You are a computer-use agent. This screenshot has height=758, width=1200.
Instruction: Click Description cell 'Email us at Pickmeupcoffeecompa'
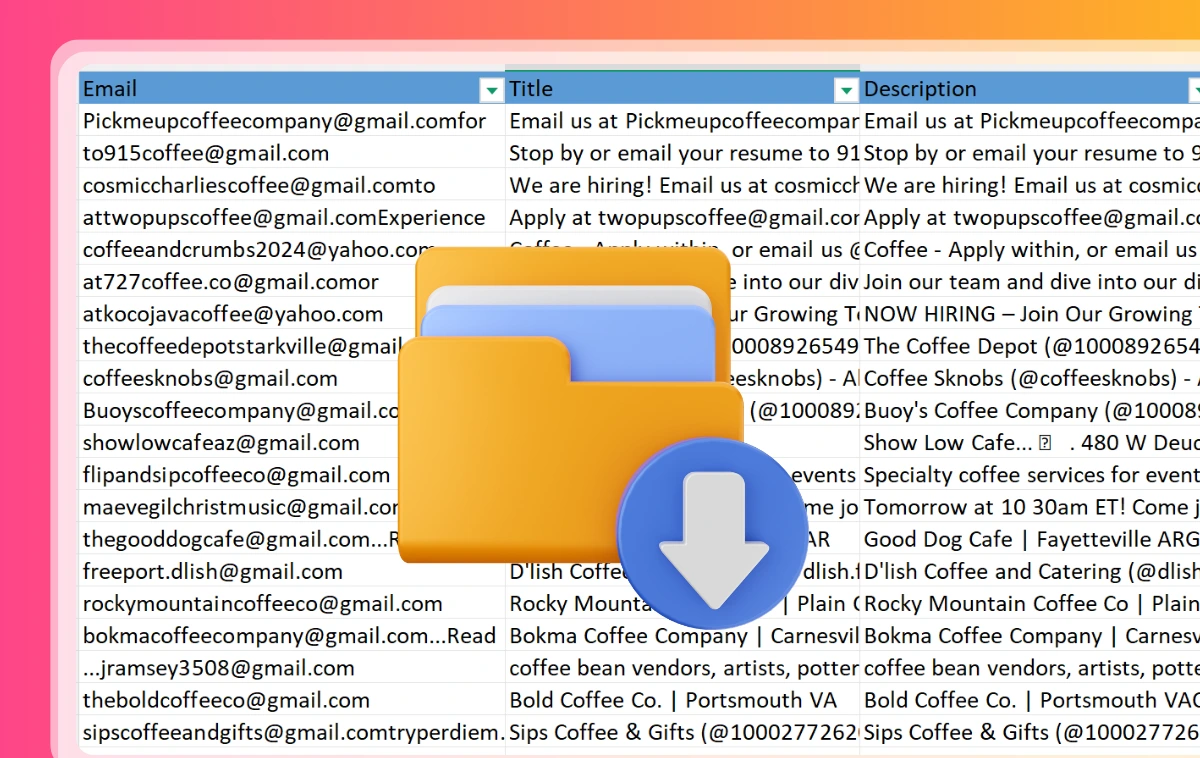pos(1030,121)
